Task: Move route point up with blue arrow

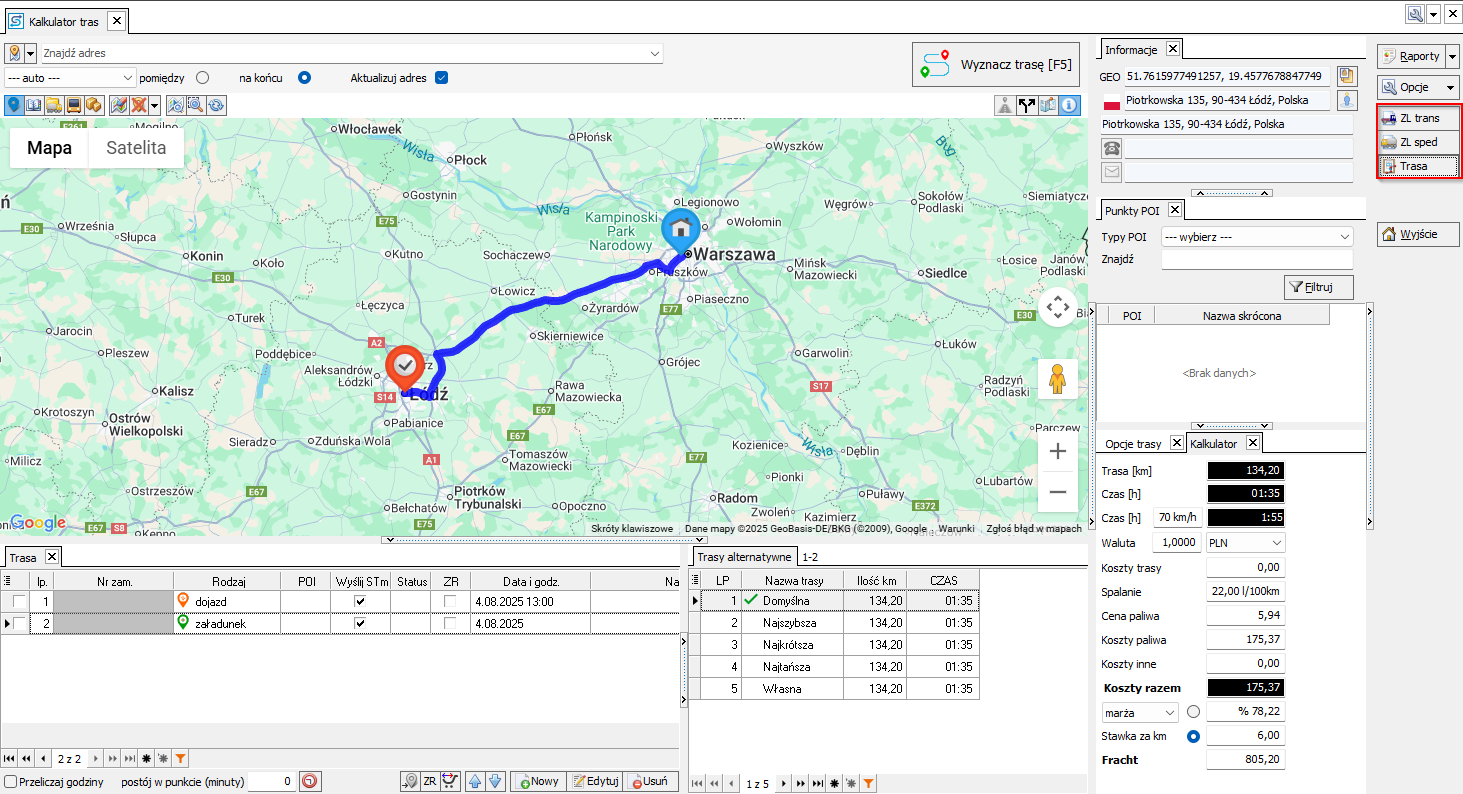Action: 475,782
